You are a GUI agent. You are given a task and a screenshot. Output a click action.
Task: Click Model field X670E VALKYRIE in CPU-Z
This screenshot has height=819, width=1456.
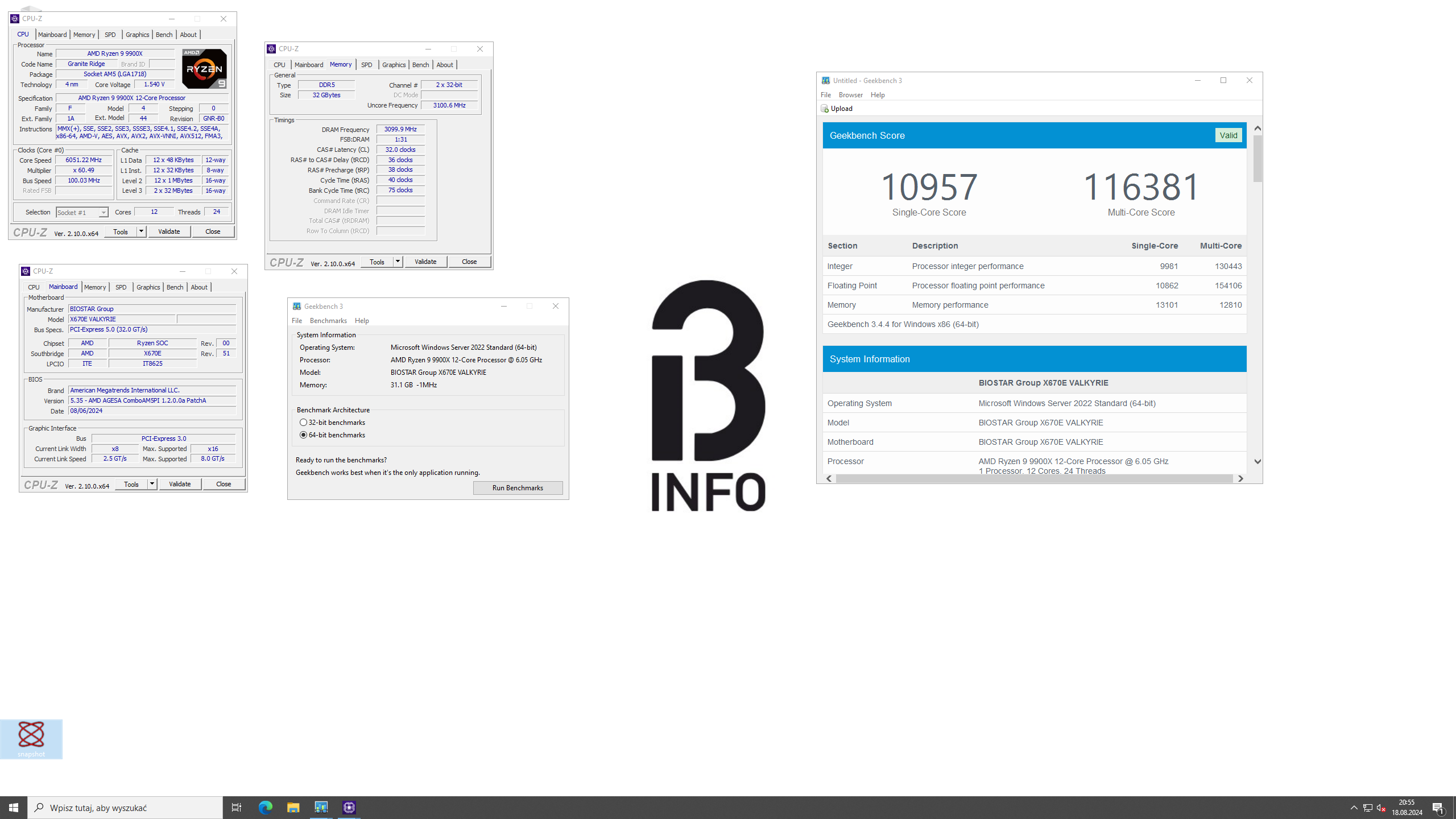click(122, 320)
